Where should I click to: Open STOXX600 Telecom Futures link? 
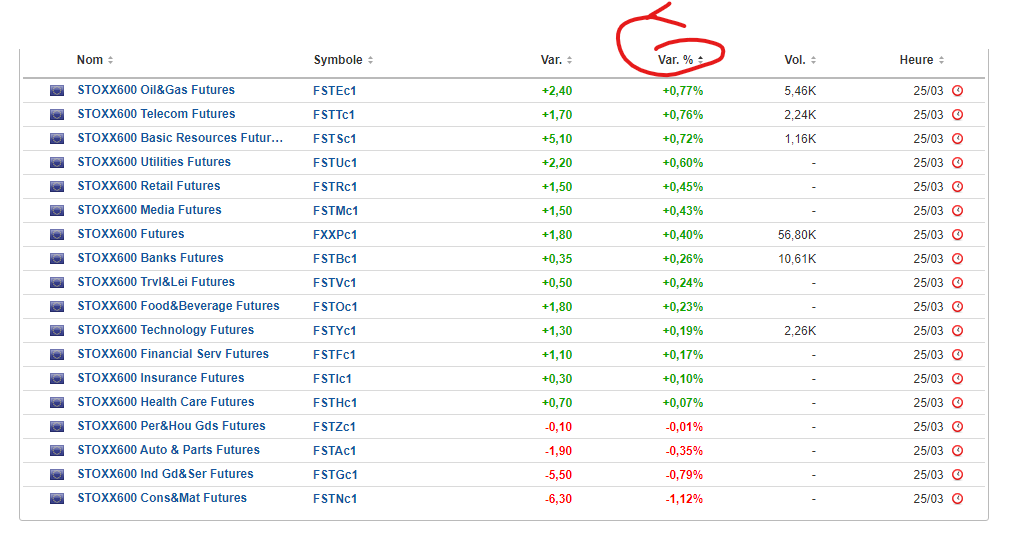pos(156,114)
